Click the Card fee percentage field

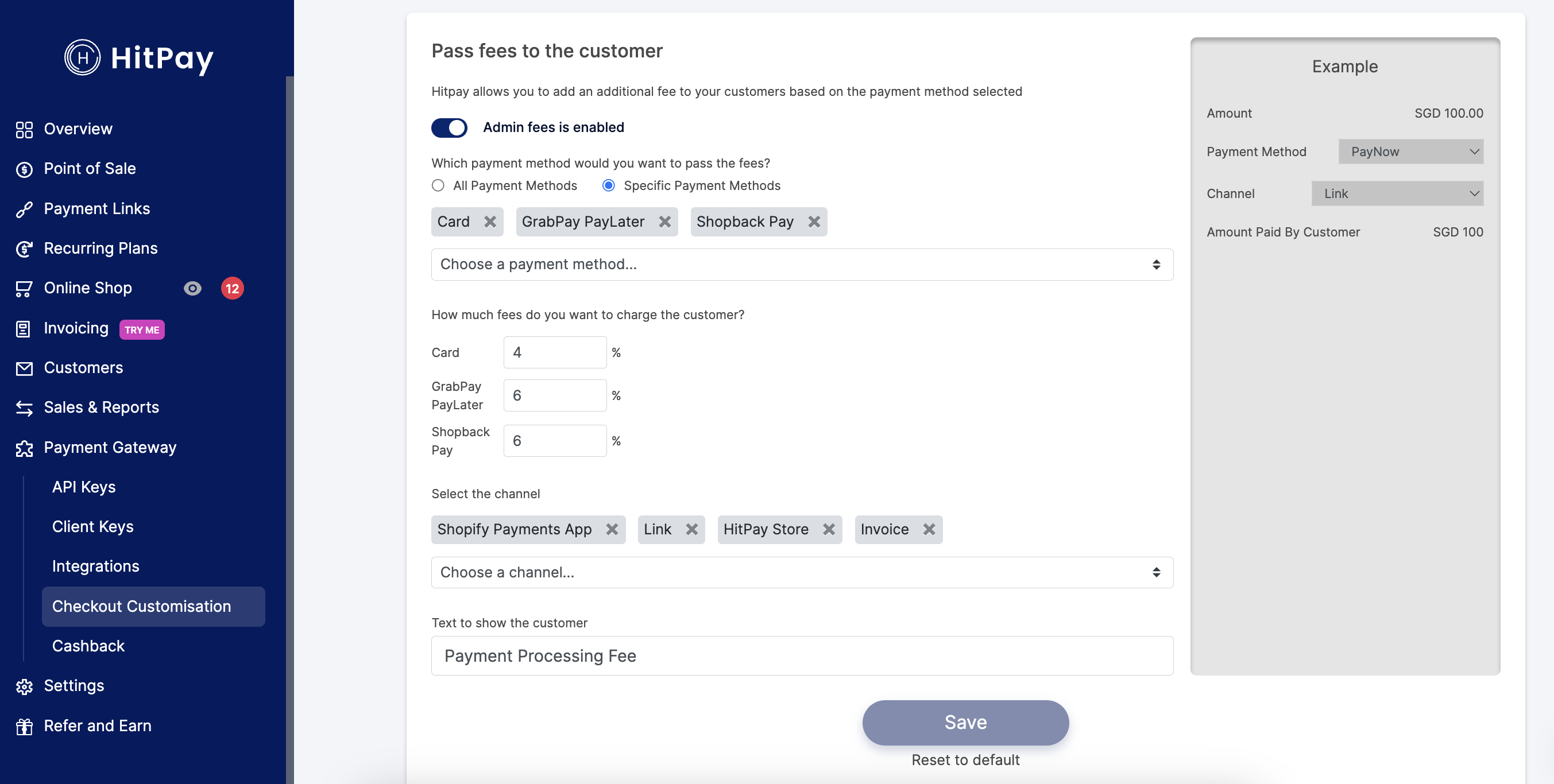(554, 352)
